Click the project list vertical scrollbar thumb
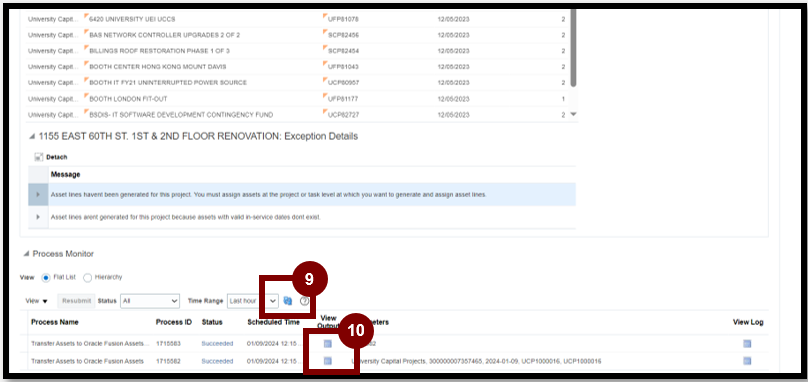This screenshot has width=808, height=382. [x=574, y=47]
